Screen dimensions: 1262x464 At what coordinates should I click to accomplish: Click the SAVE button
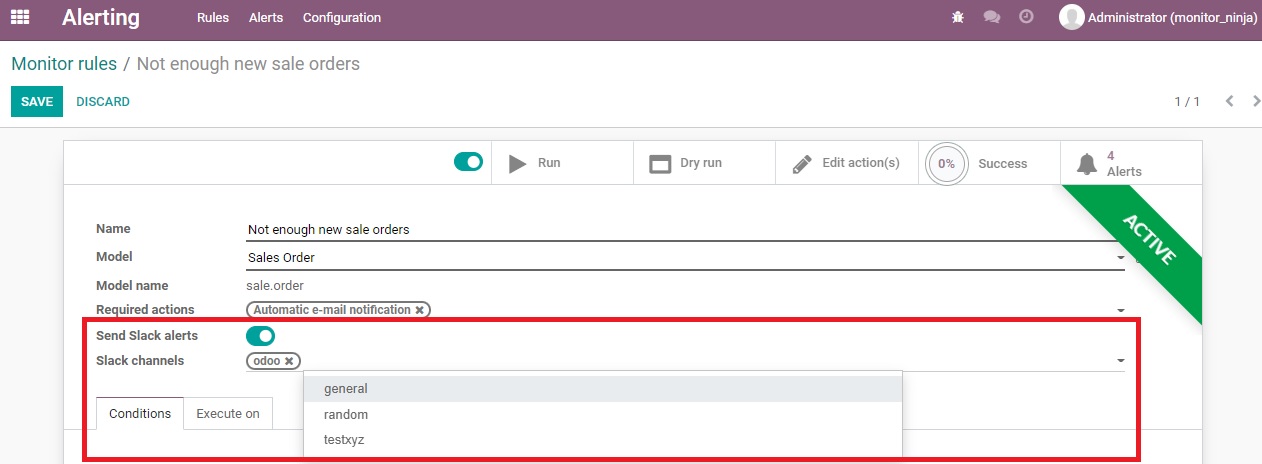tap(37, 102)
